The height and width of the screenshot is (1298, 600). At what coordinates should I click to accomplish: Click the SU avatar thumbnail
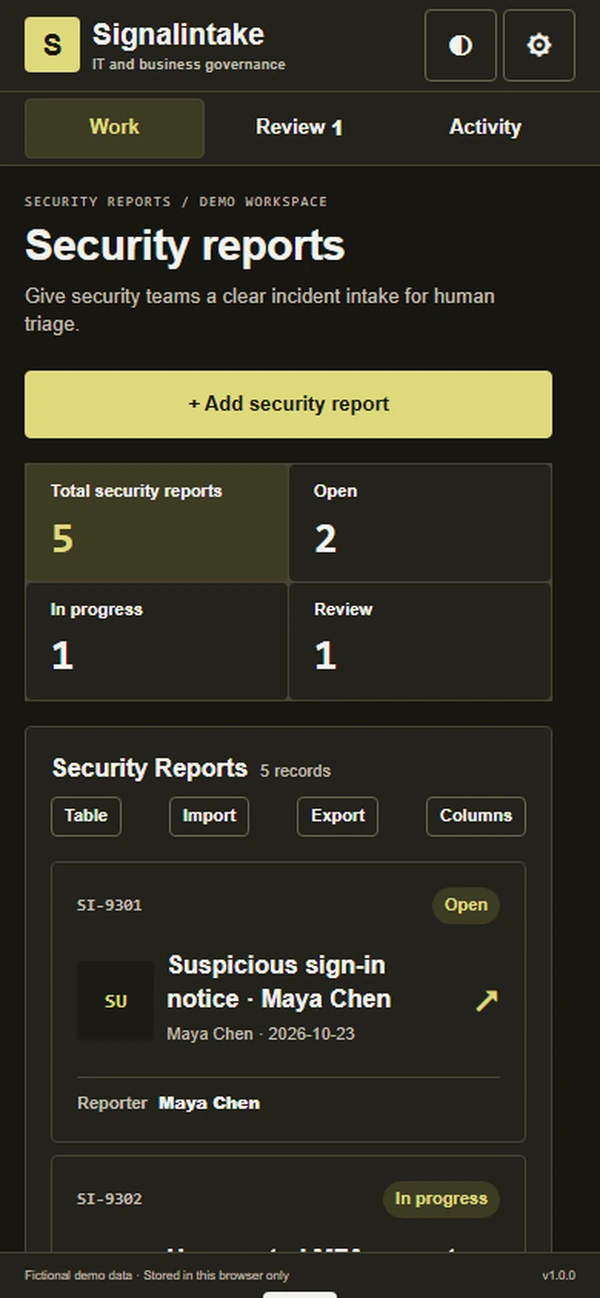(x=116, y=1001)
